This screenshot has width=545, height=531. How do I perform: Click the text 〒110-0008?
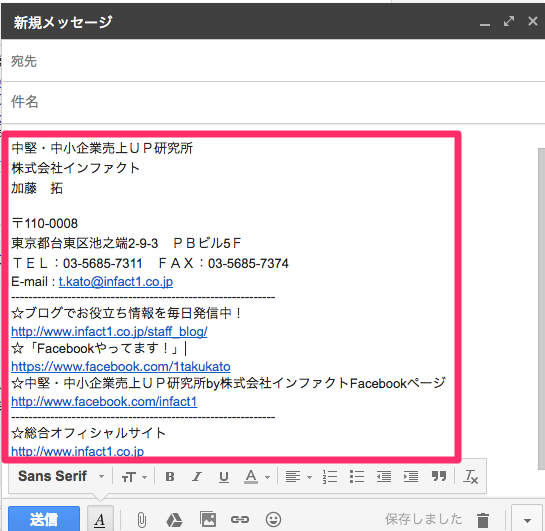coord(44,223)
